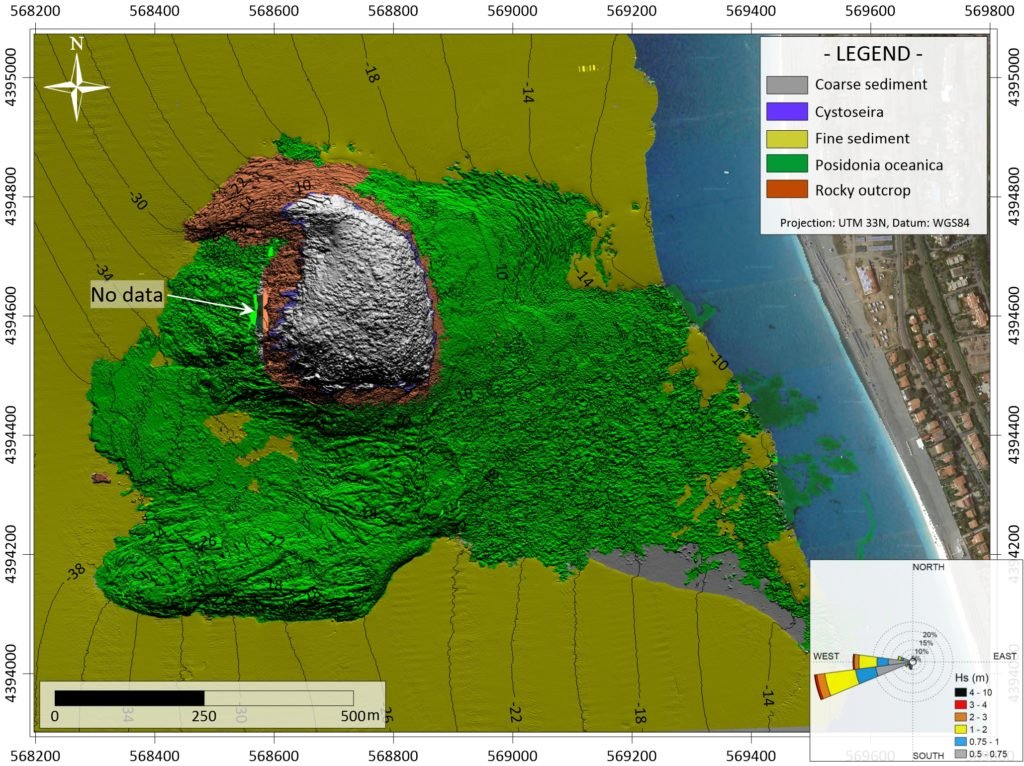The width and height of the screenshot is (1024, 766).
Task: Click the large yellow west-southwest wave rose petal
Action: 842,682
